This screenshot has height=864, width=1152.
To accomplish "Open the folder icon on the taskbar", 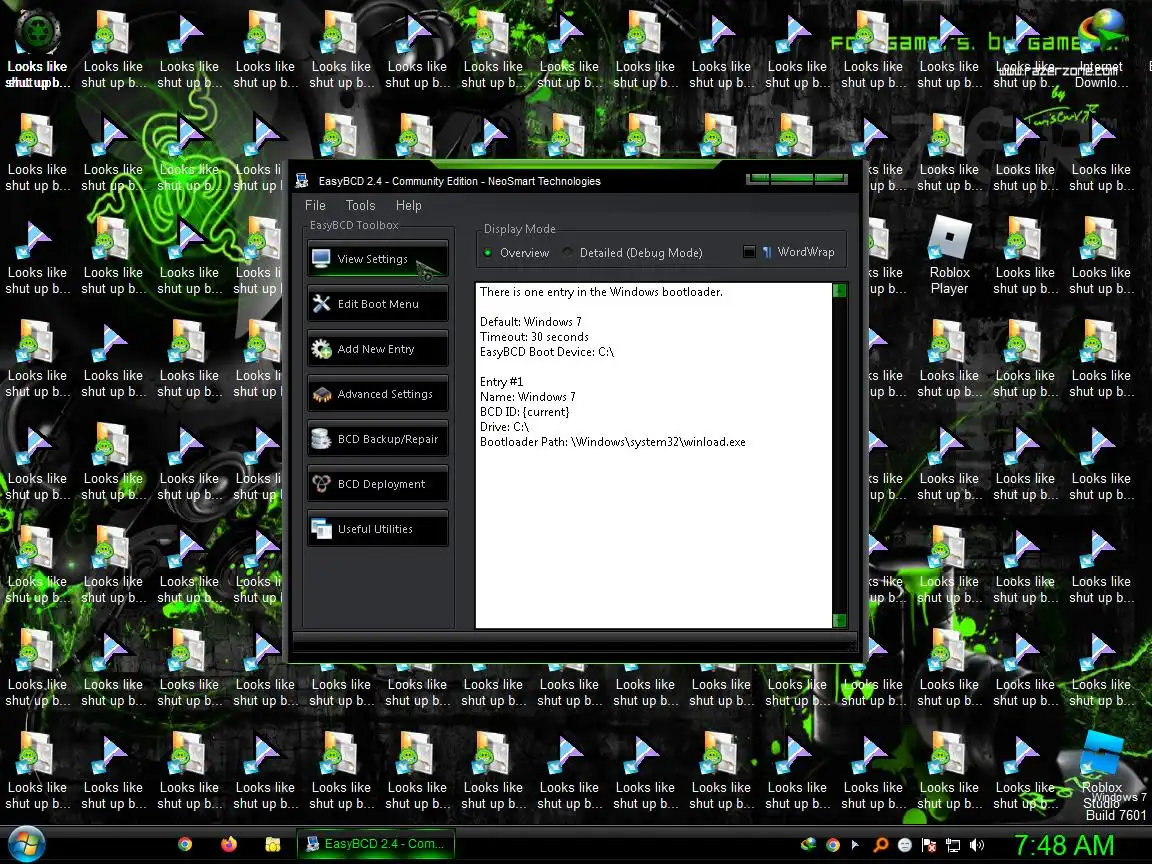I will pos(273,844).
